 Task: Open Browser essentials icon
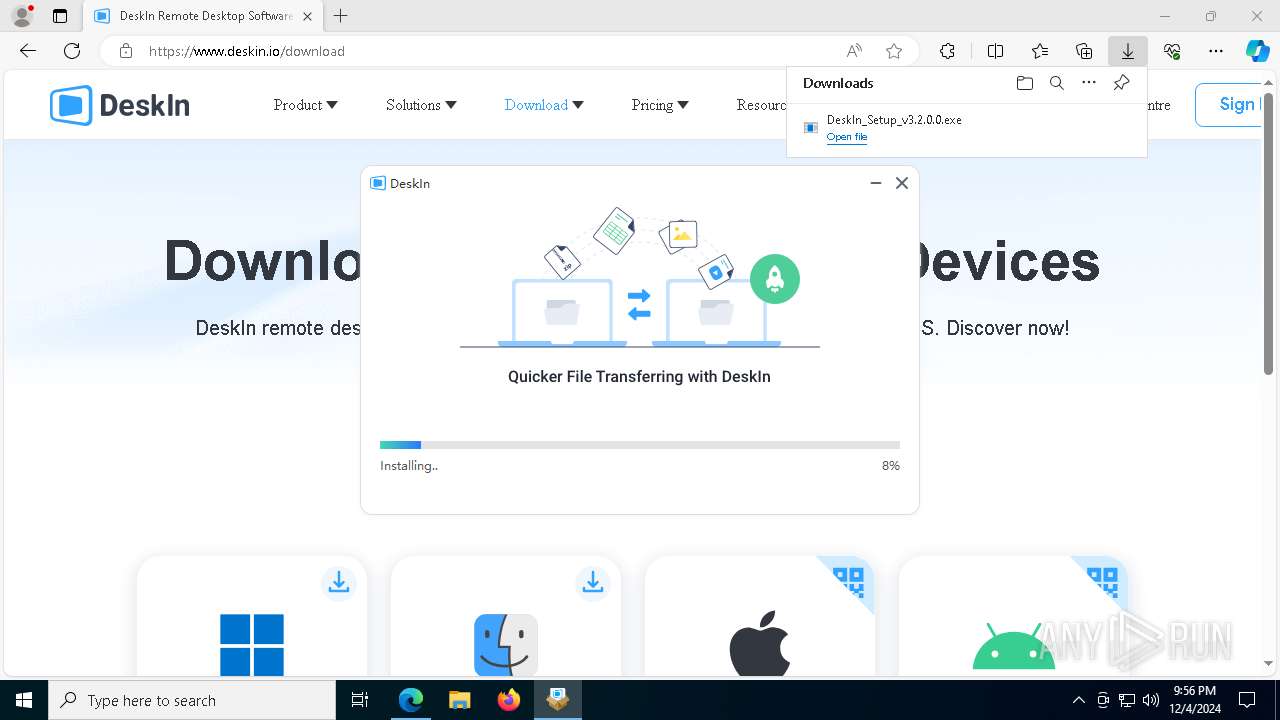pyautogui.click(x=1172, y=51)
